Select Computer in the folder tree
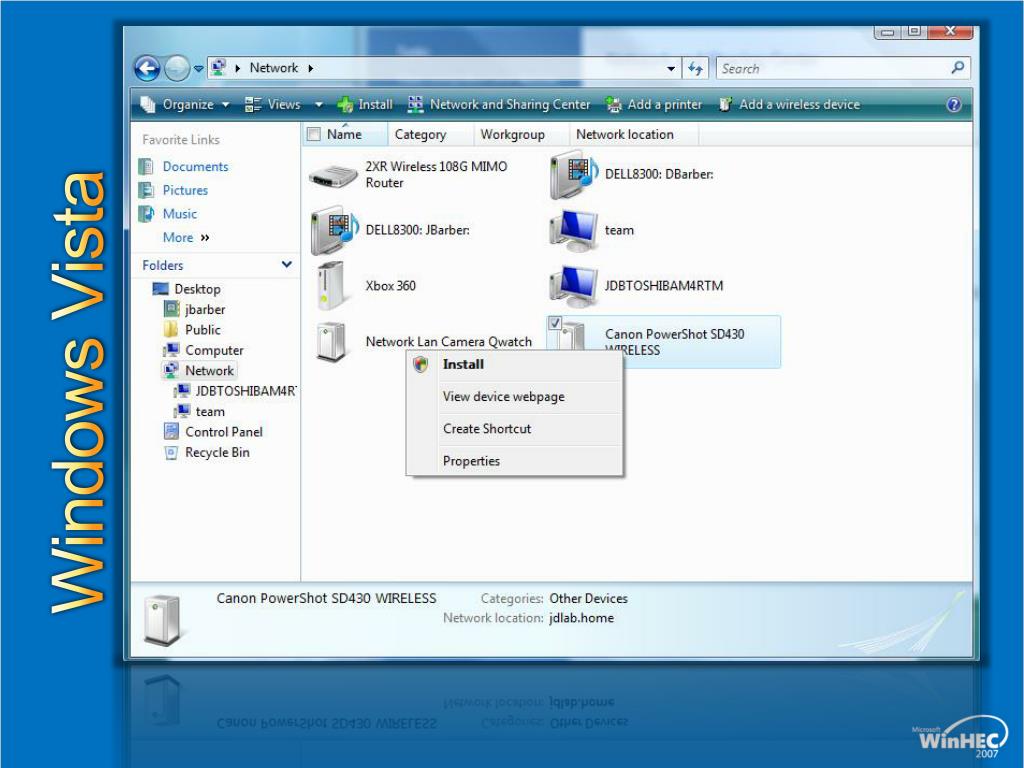 (214, 350)
